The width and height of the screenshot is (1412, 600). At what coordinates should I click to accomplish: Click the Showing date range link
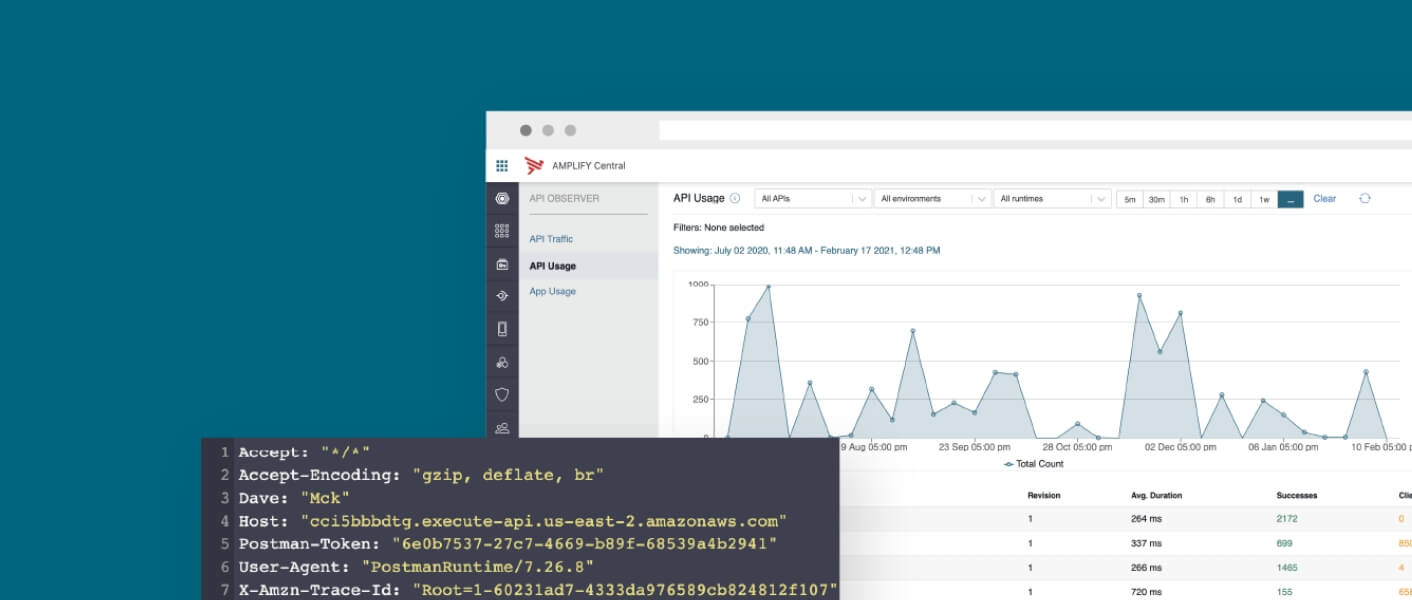pos(807,250)
